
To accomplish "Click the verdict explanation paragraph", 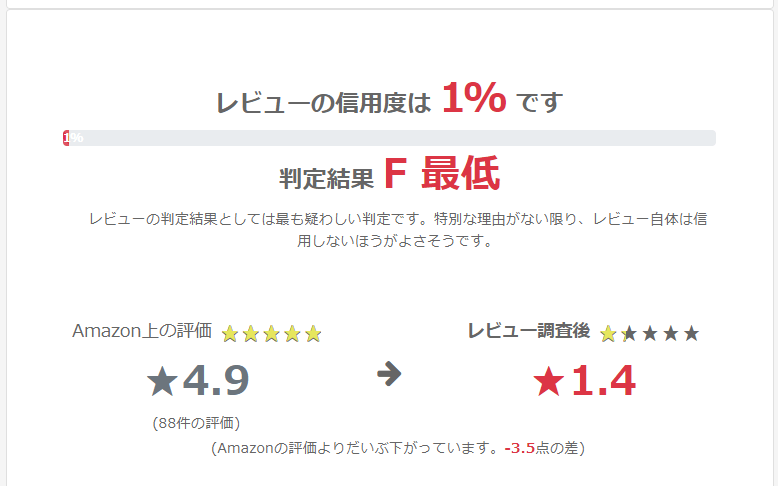I will tap(397, 230).
